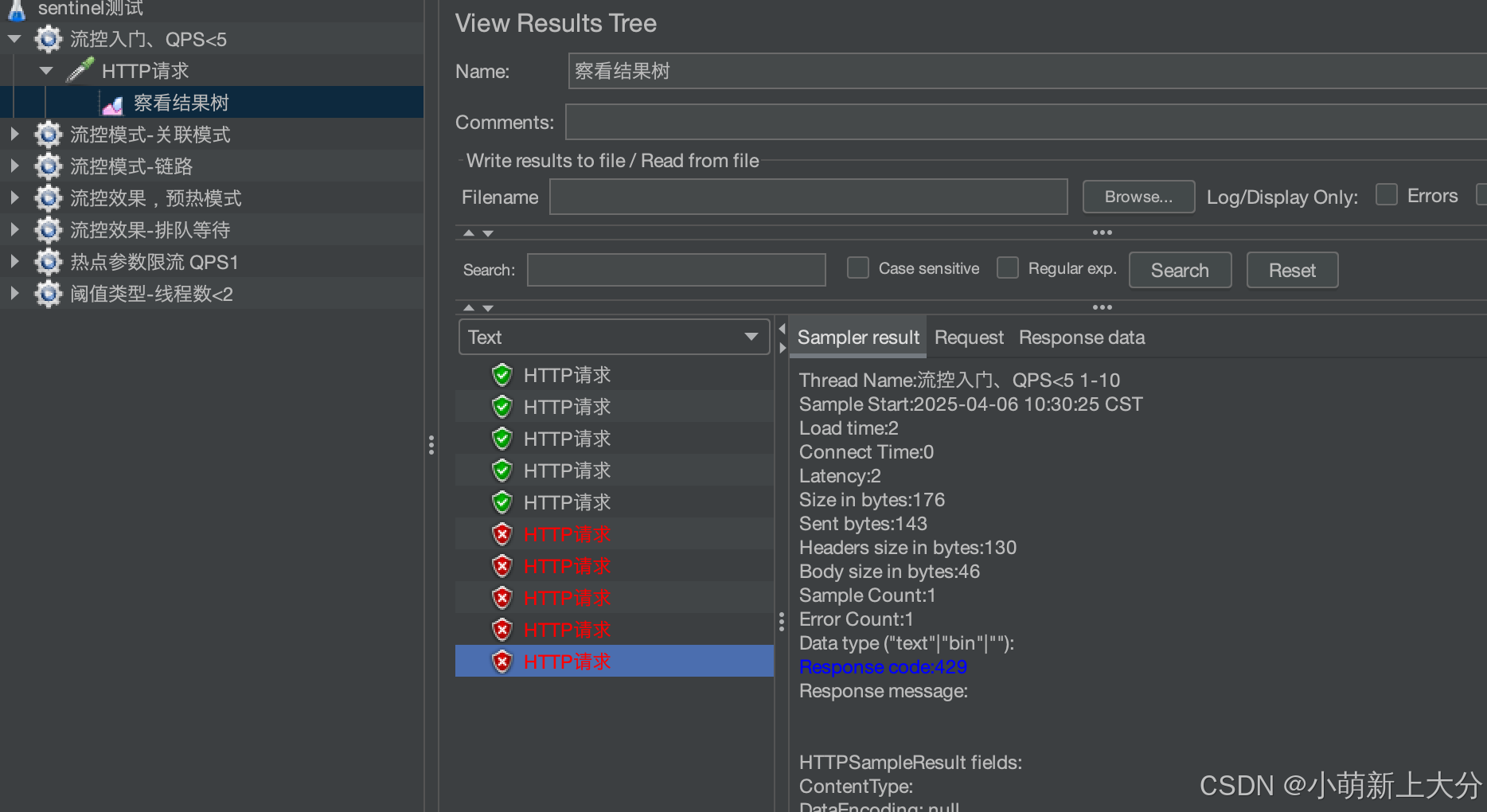Screen dimensions: 1487x812
Task: Toggle the Regular exp. checkbox
Action: [1008, 267]
